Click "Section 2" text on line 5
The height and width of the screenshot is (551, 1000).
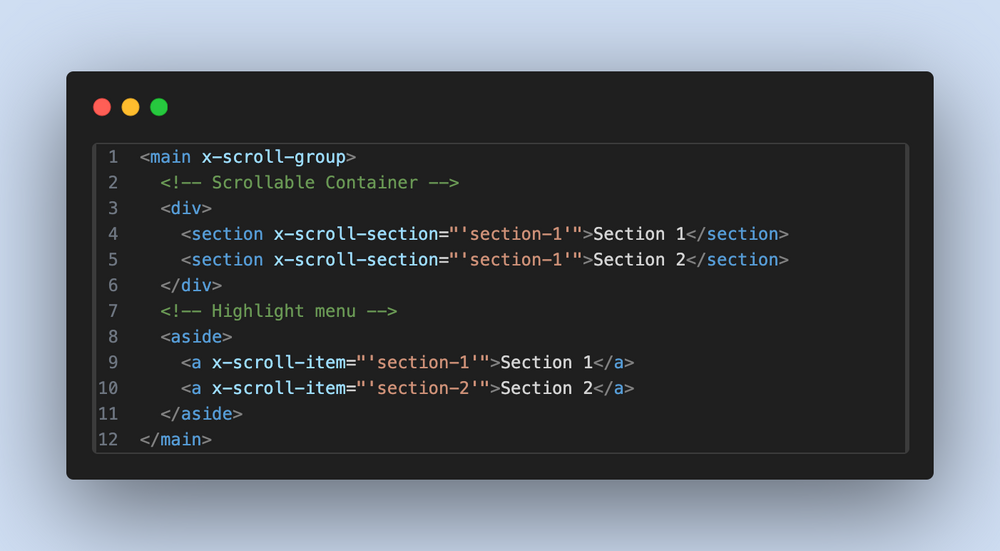click(639, 260)
